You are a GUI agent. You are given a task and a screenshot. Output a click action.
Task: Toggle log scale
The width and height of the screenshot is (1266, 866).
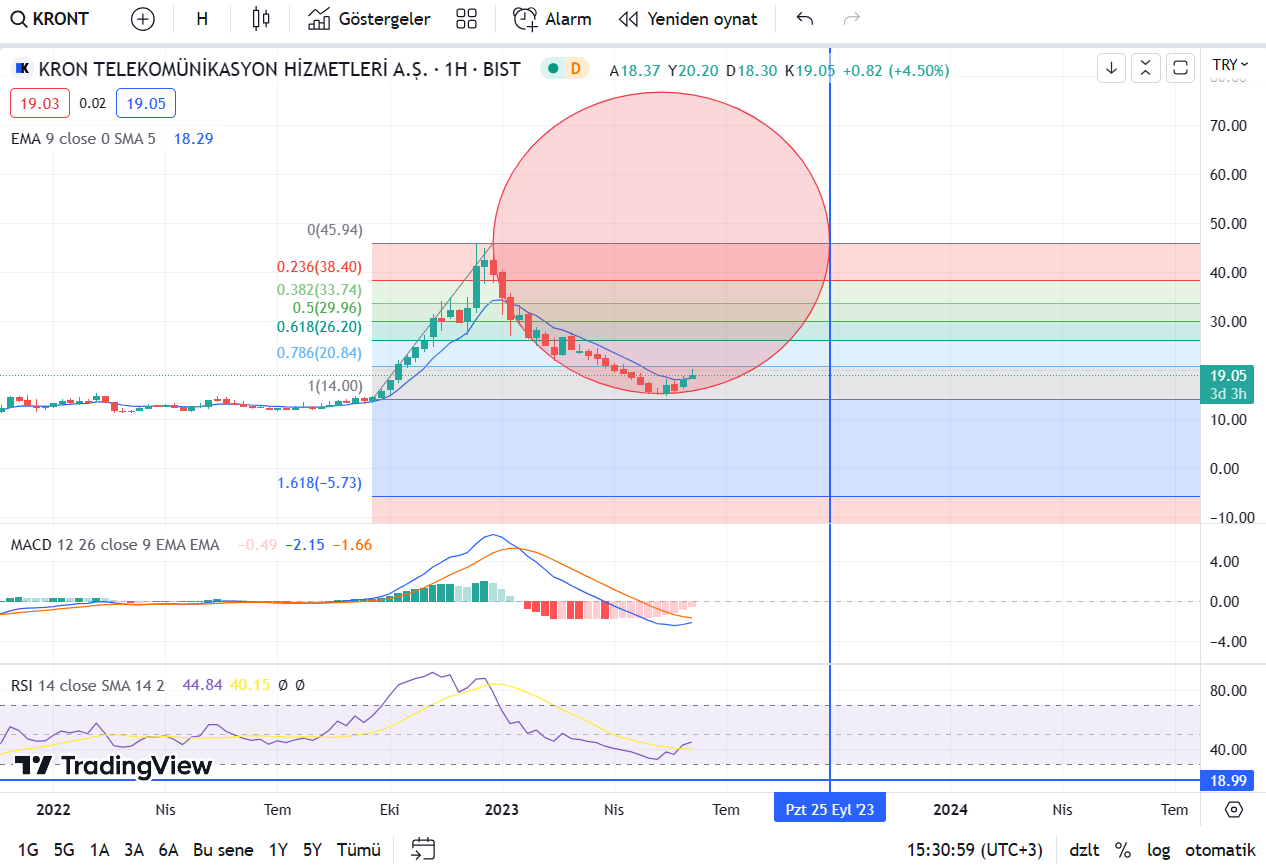coord(1159,850)
